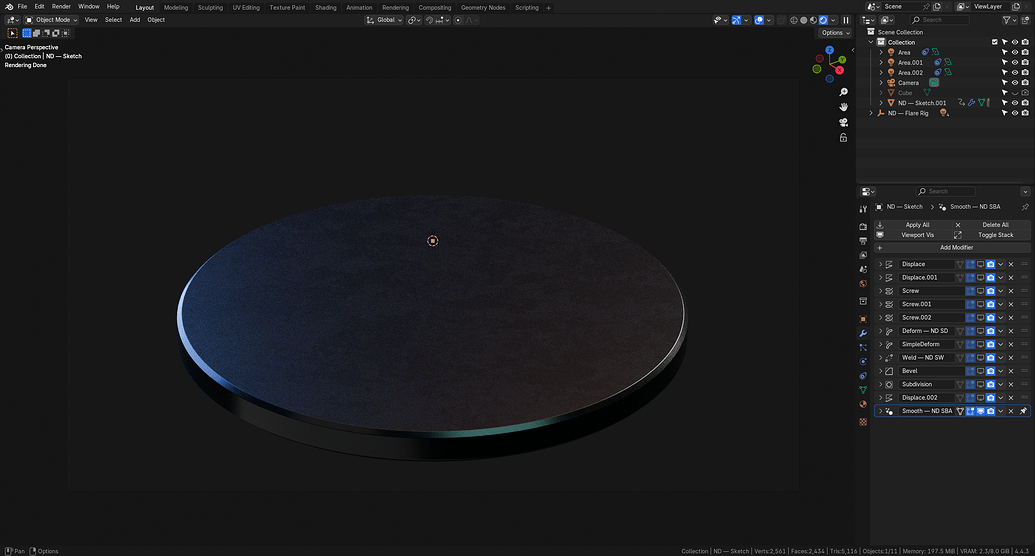Toggle Collection exclude checkbox in outliner
Viewport: 1035px width, 556px height.
point(995,42)
